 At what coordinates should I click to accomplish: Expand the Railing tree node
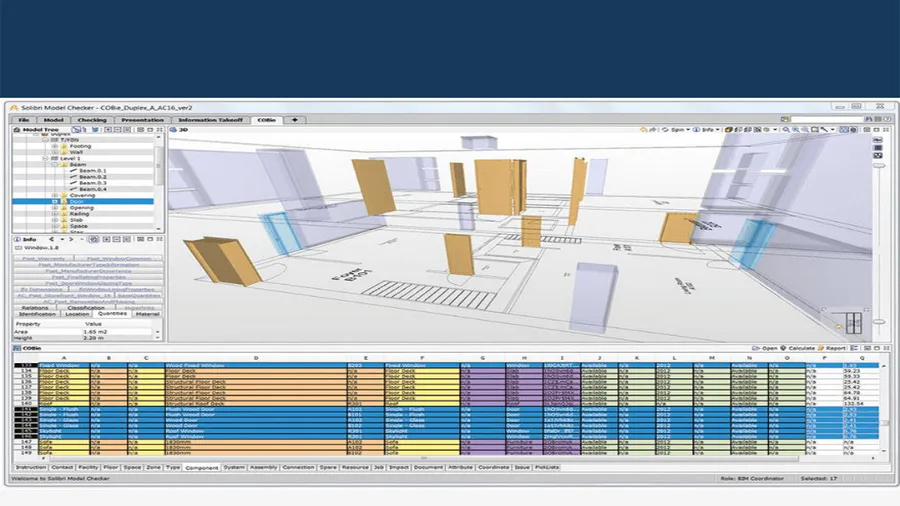(x=55, y=214)
